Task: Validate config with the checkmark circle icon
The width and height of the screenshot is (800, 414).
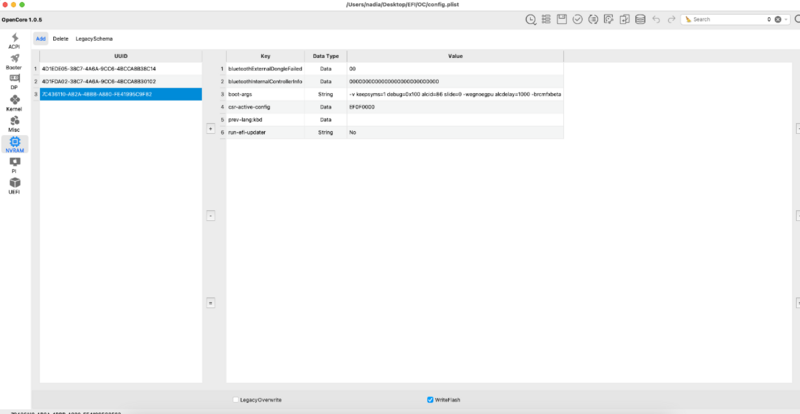Action: [x=578, y=19]
